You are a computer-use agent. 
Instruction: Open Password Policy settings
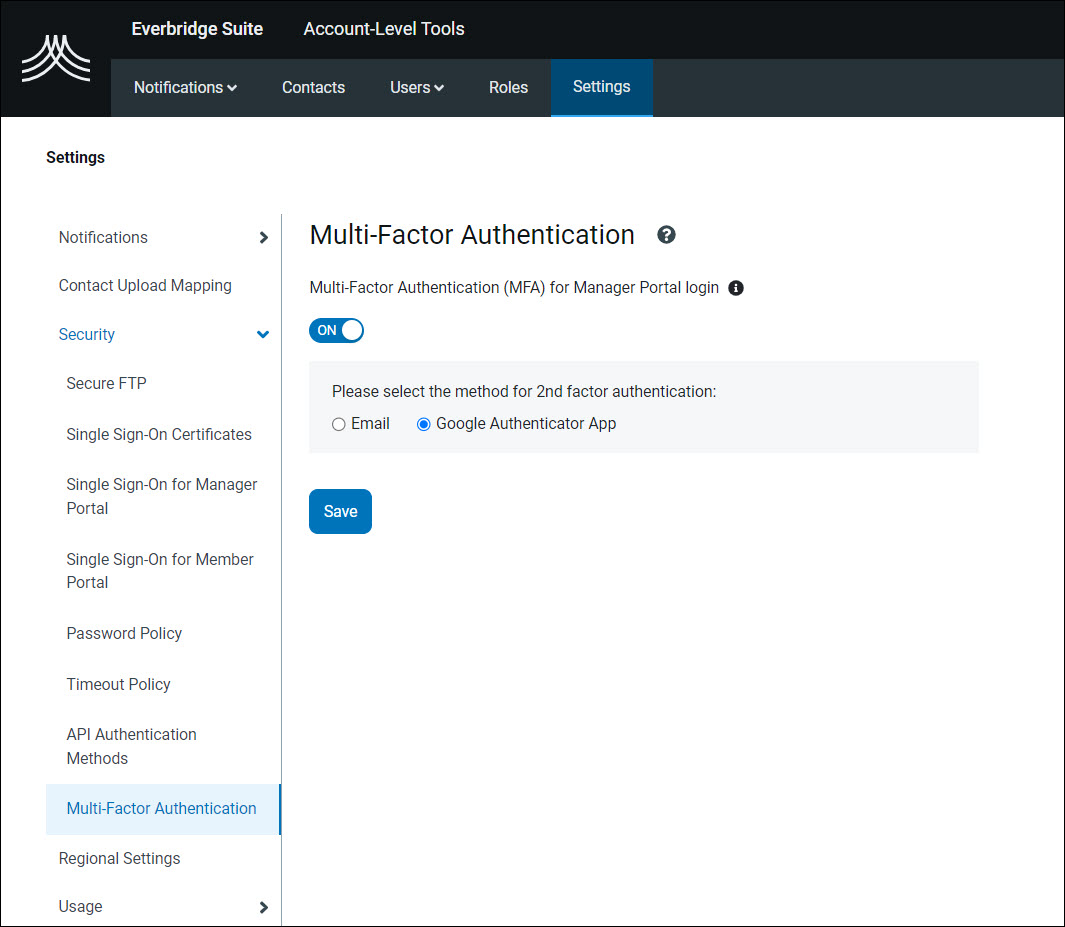click(124, 633)
